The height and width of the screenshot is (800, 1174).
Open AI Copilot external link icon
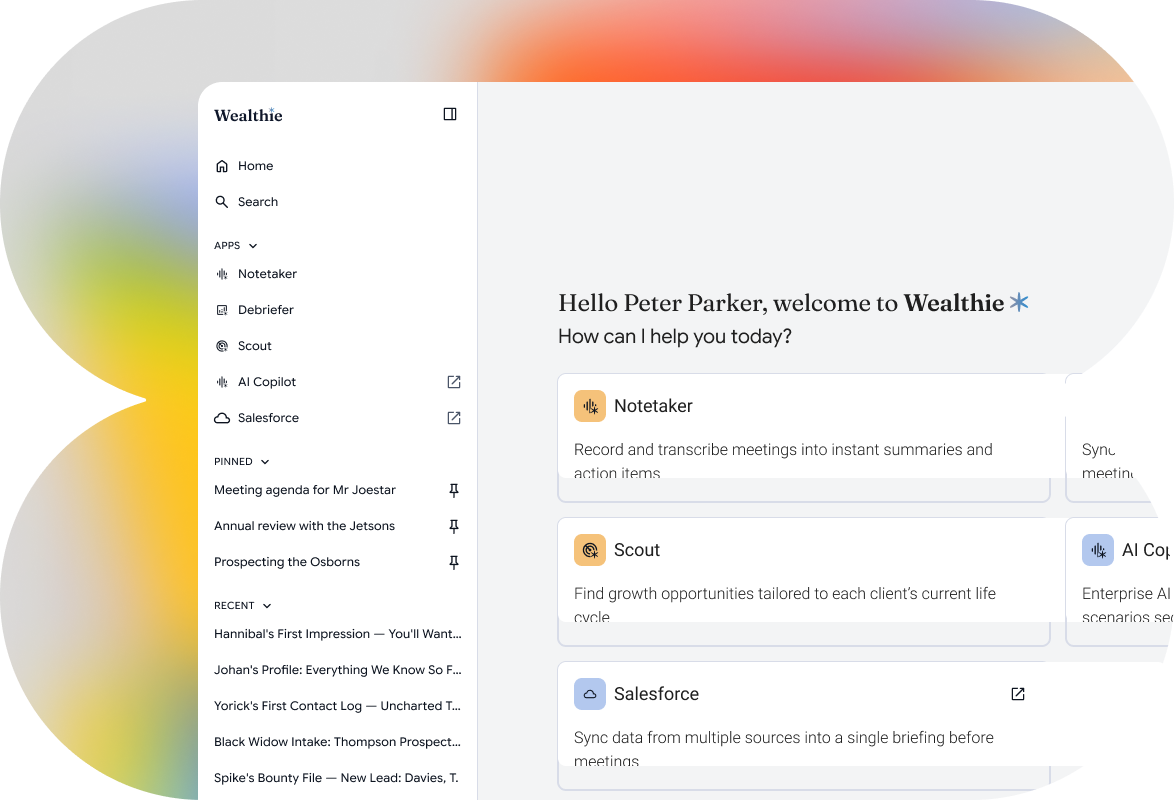coord(454,382)
